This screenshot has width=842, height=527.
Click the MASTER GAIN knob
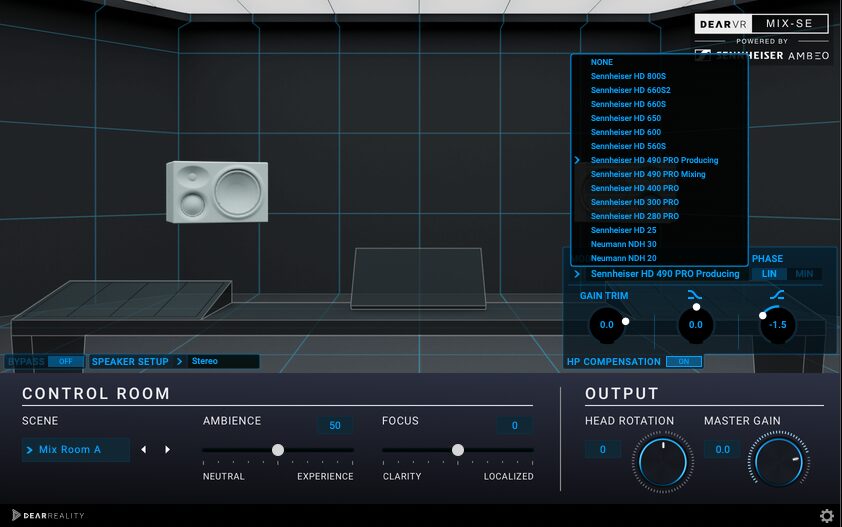coord(778,462)
